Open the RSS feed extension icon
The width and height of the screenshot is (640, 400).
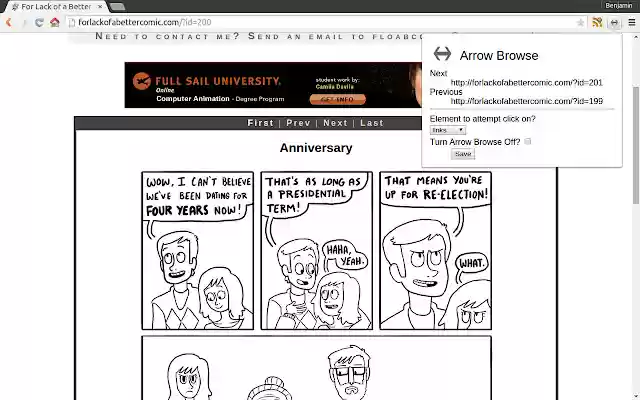point(597,22)
